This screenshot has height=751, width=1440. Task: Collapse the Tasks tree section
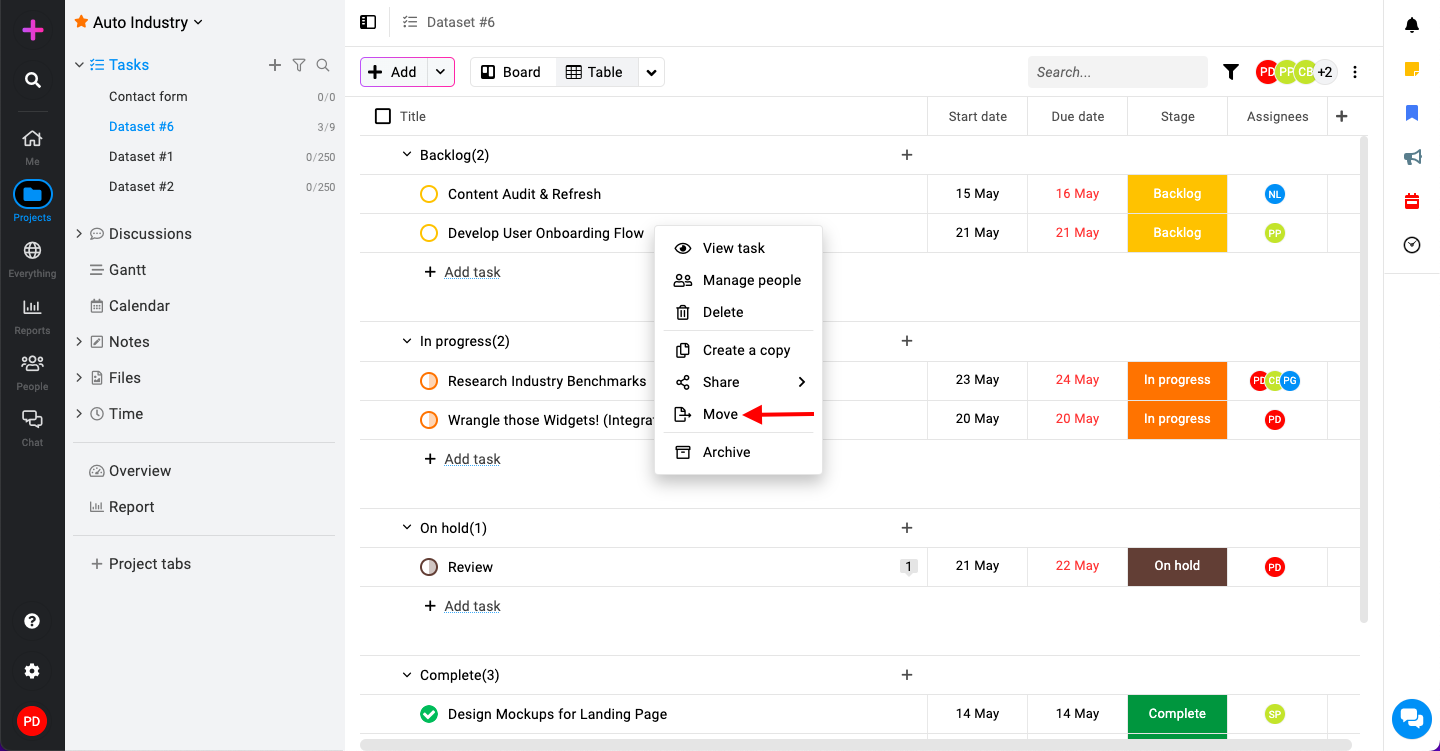(x=79, y=65)
